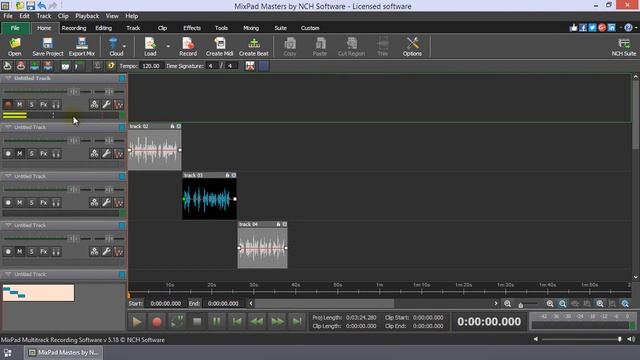The width and height of the screenshot is (640, 360).
Task: Toggle the loop playback button
Action: point(177,322)
